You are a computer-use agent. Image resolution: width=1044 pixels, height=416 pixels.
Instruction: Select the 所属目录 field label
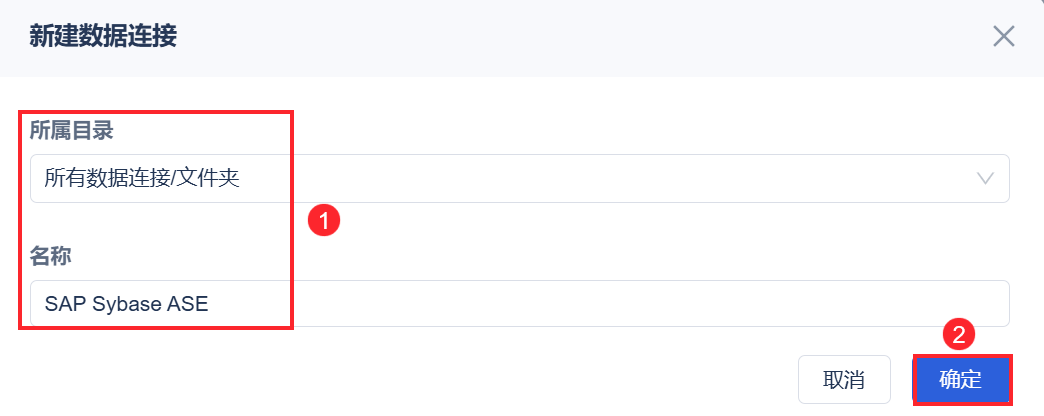(71, 130)
